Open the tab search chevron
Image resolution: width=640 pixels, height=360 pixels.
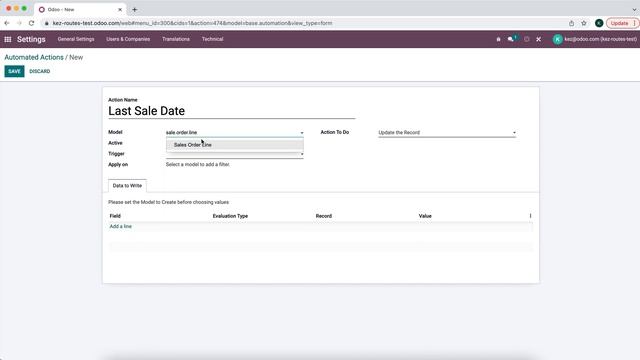coord(634,9)
